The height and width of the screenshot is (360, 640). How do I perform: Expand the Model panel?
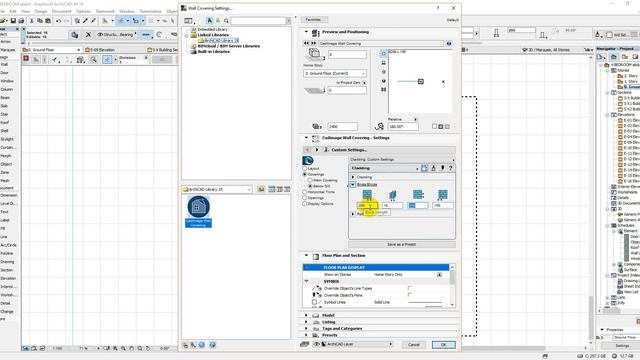pyautogui.click(x=306, y=315)
